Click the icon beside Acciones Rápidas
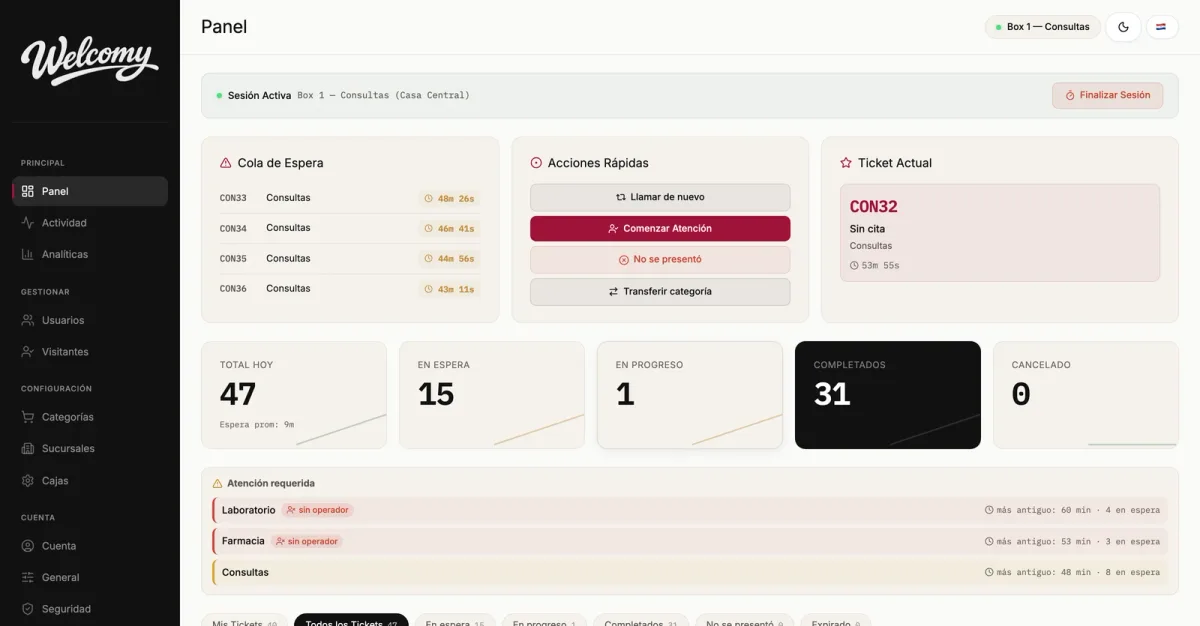This screenshot has height=626, width=1200. pos(536,163)
